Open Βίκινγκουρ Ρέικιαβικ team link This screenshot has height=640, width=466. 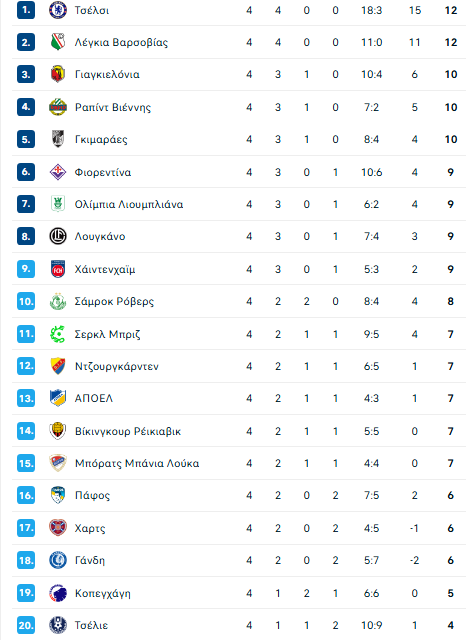[x=128, y=431]
